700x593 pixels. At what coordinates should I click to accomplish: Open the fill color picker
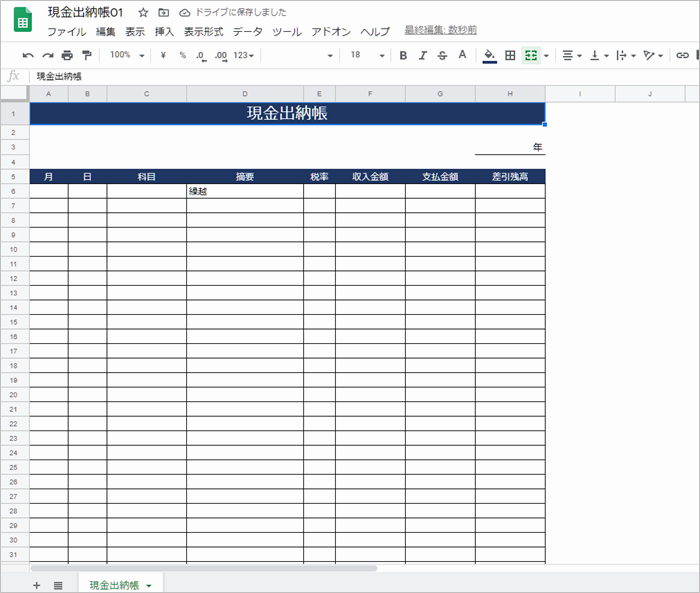(489, 55)
